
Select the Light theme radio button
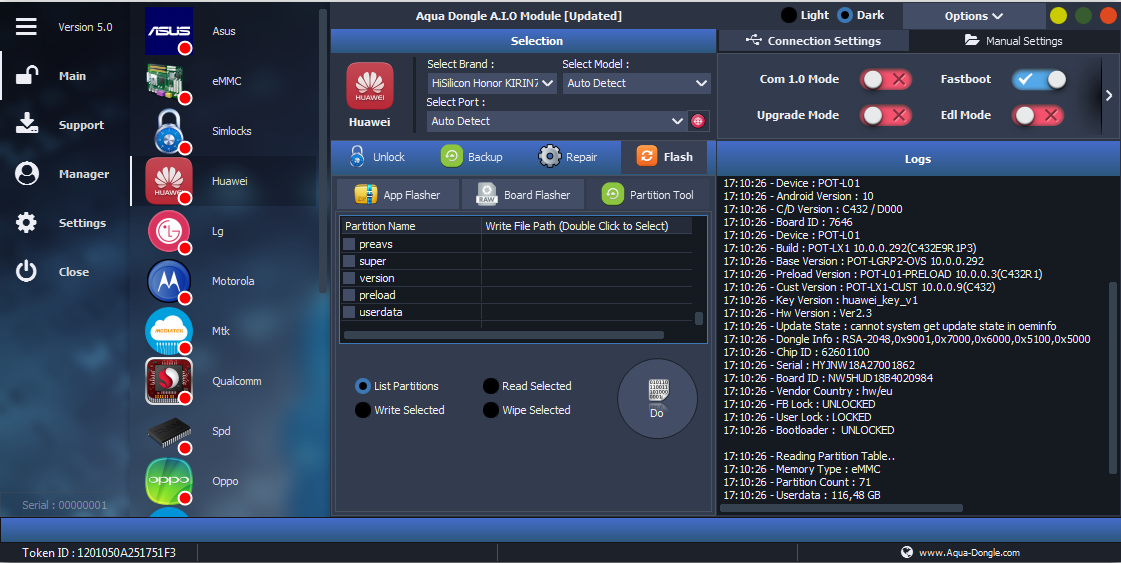click(x=789, y=15)
